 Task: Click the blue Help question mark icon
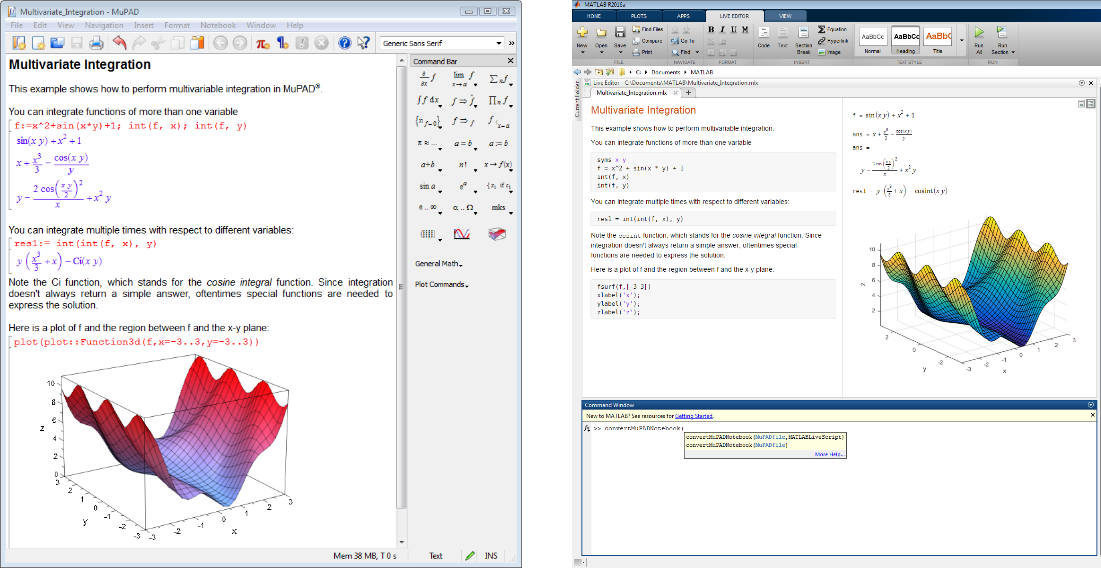[x=343, y=43]
